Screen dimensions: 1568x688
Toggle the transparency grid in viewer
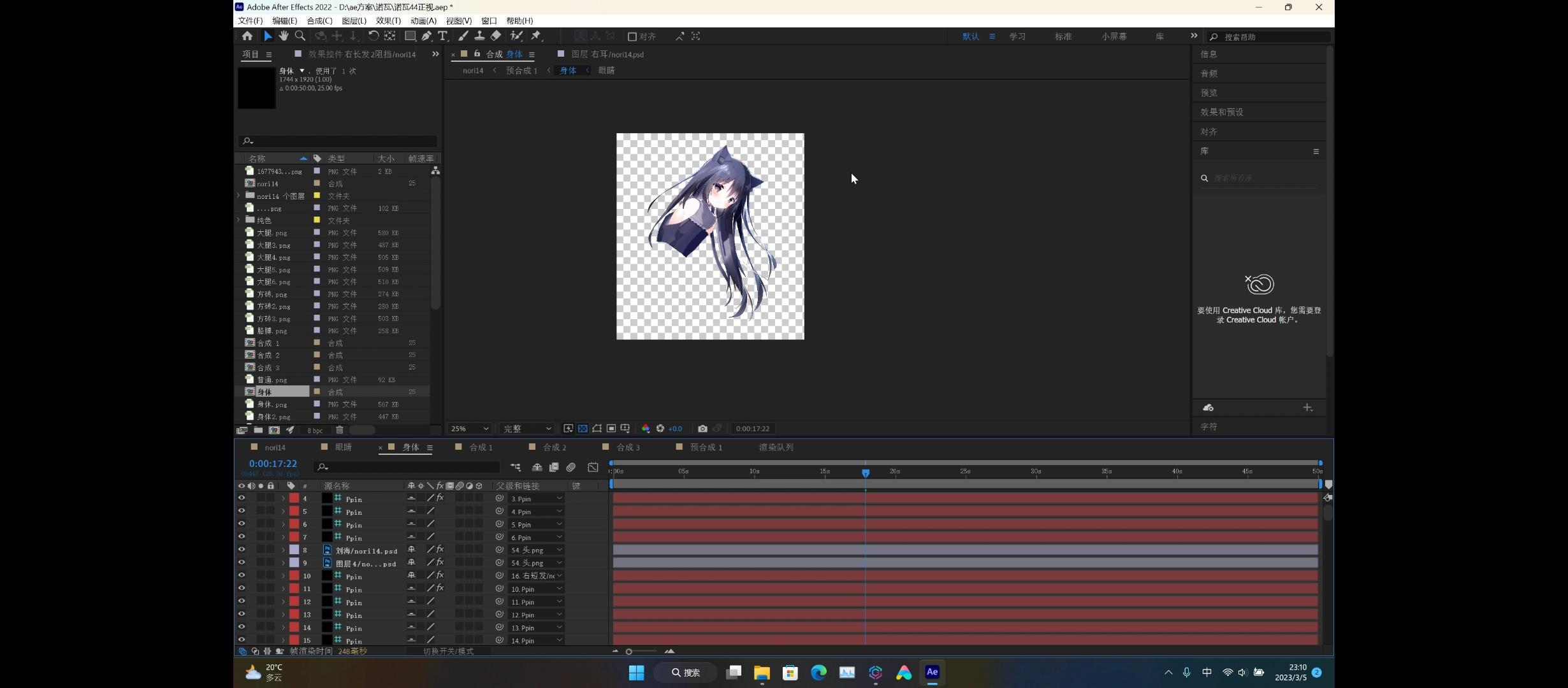pyautogui.click(x=583, y=429)
